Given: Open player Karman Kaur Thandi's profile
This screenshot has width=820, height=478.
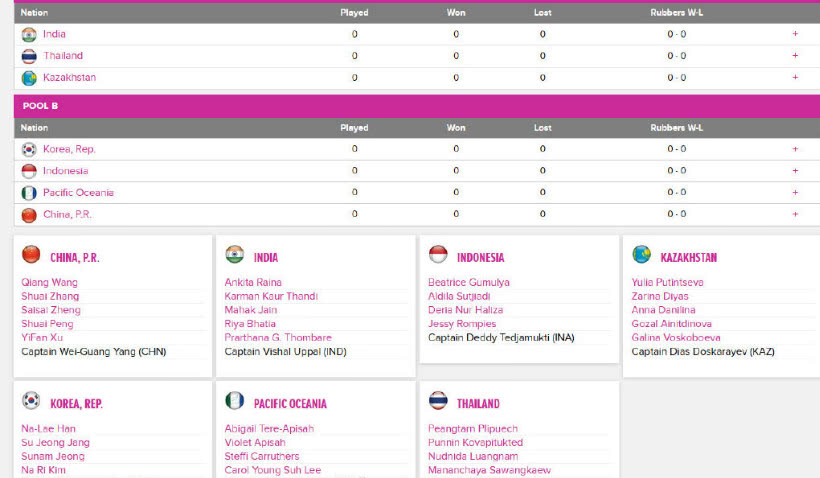Looking at the screenshot, I should [271, 296].
